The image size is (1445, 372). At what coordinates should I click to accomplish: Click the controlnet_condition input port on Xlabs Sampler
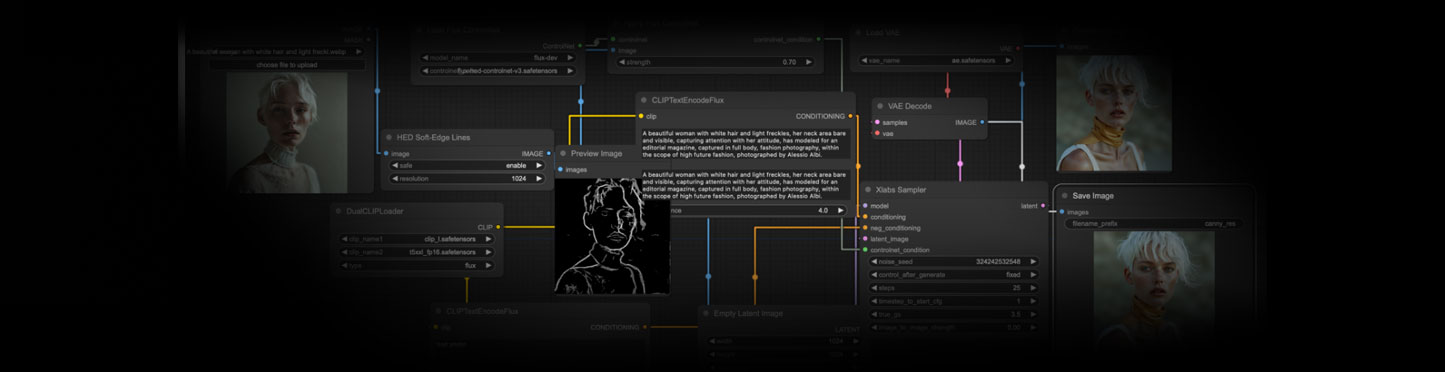pyautogui.click(x=865, y=250)
